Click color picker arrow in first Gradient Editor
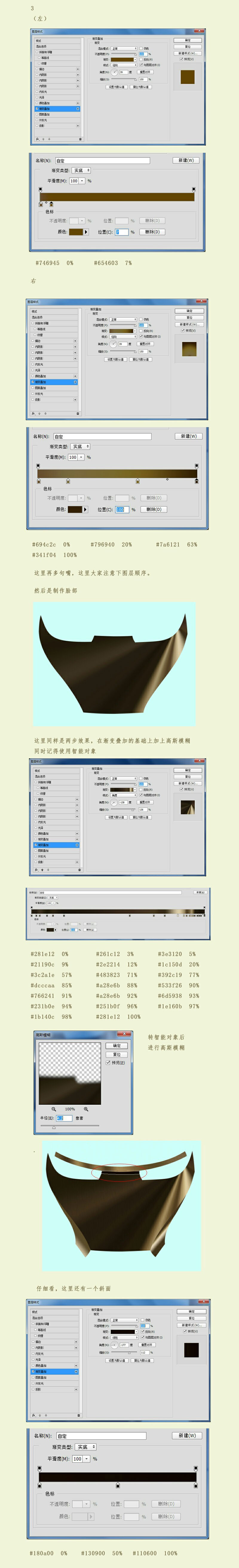The height and width of the screenshot is (1568, 239). tap(86, 232)
